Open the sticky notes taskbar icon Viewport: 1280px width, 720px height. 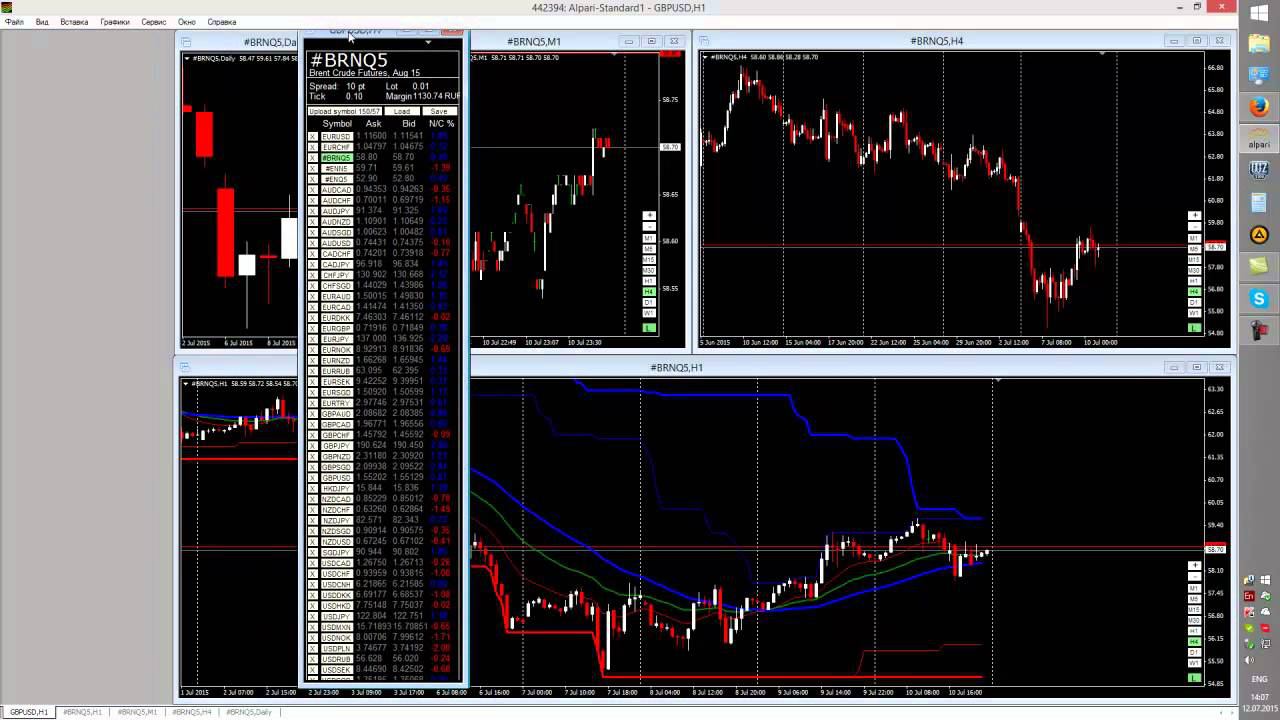(1259, 267)
